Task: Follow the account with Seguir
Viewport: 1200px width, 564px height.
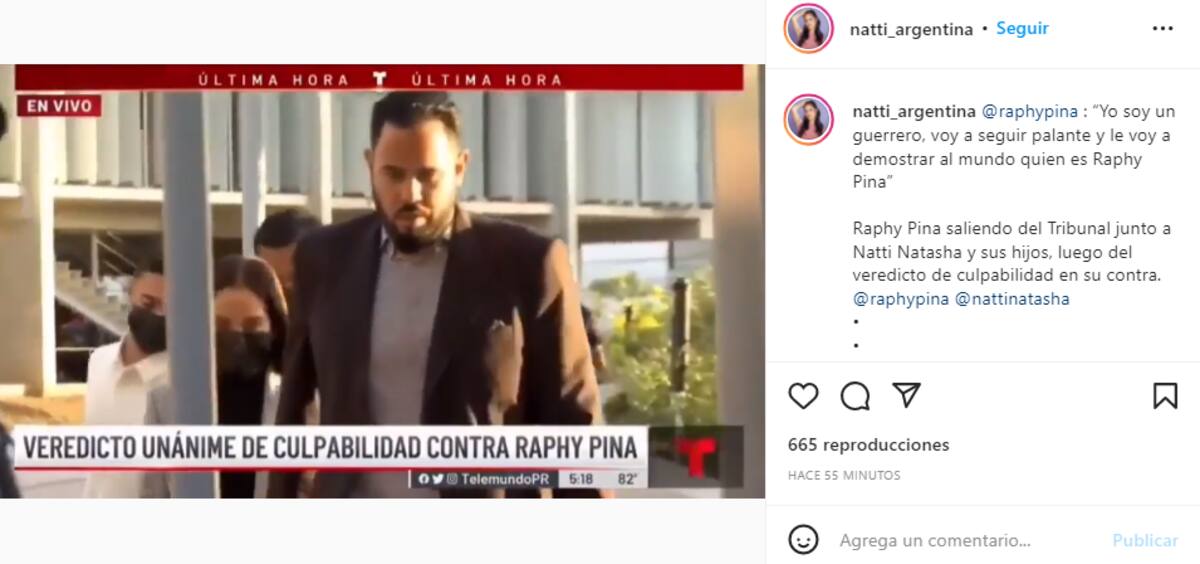Action: (1022, 29)
